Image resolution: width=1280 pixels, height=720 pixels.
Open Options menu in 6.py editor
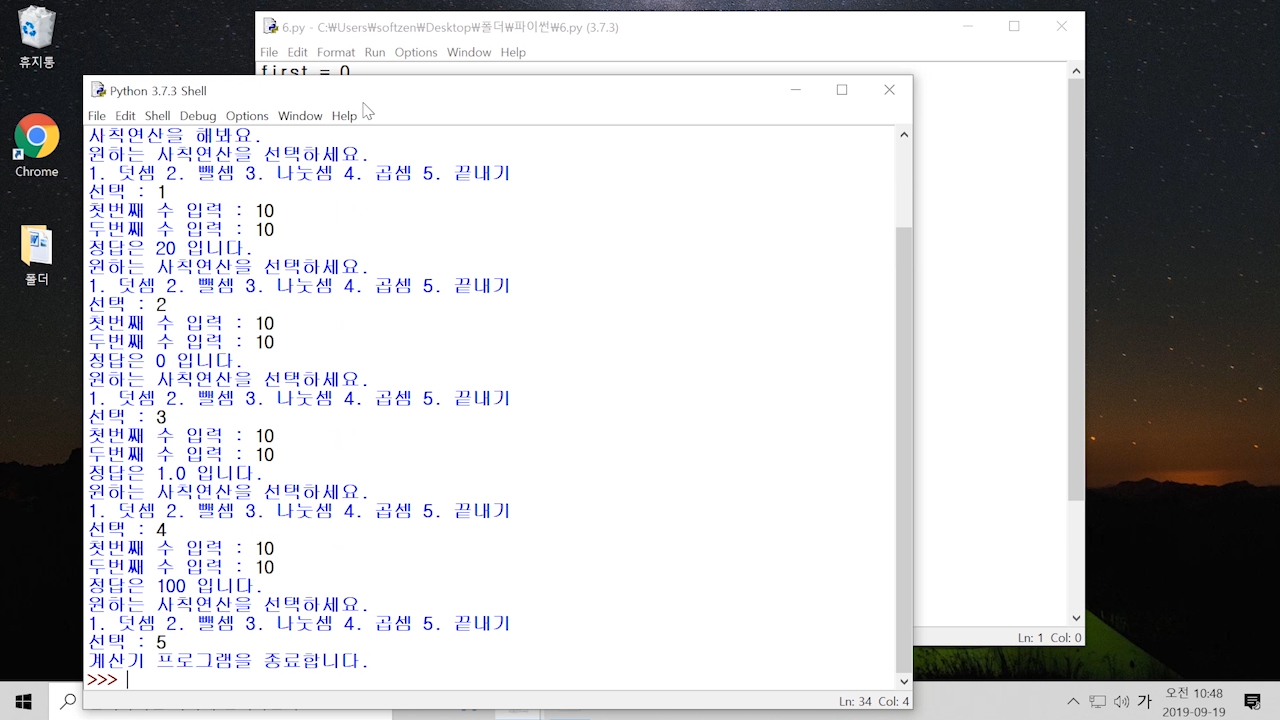click(416, 52)
